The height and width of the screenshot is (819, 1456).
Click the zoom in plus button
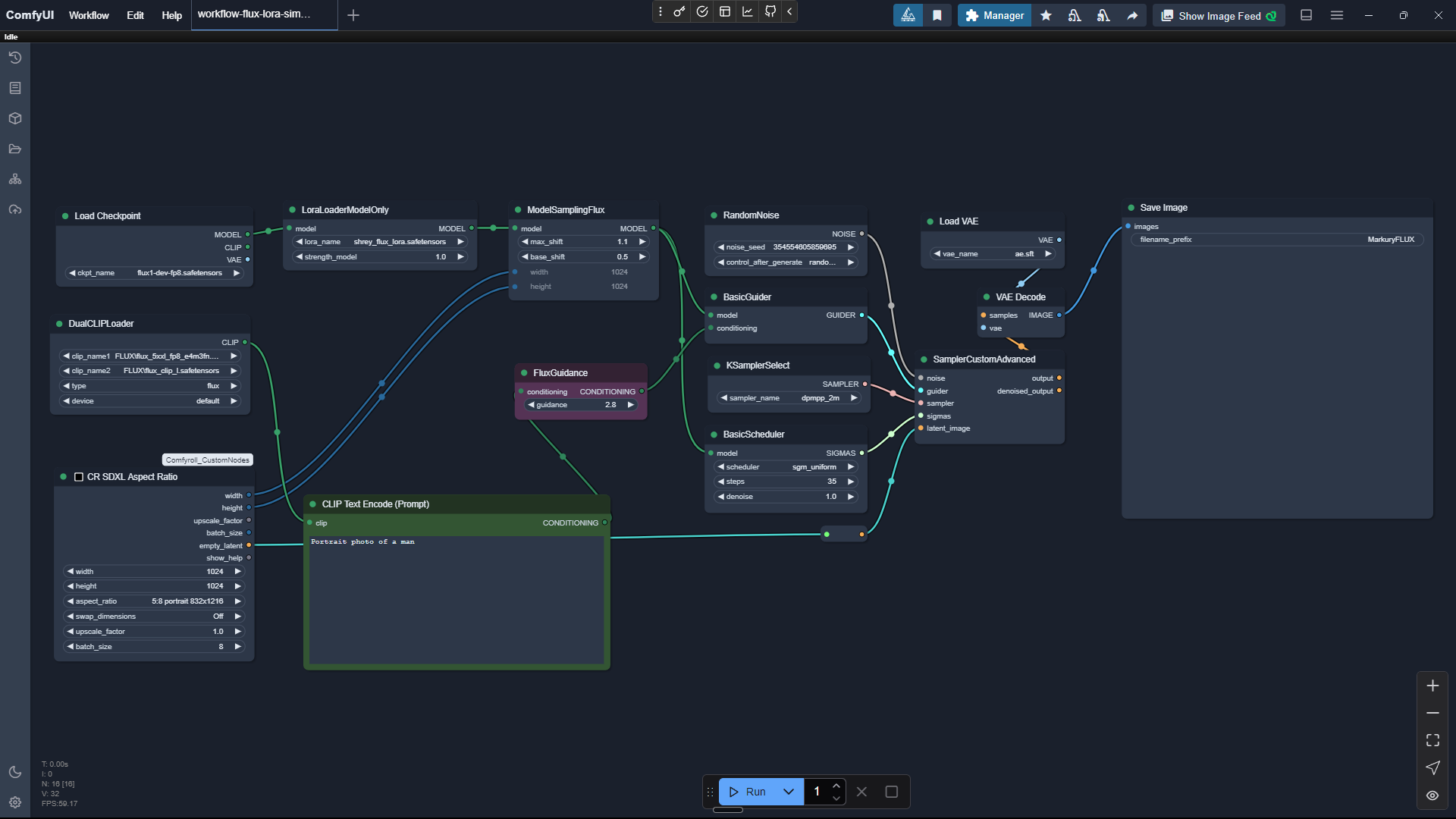pyautogui.click(x=1432, y=686)
